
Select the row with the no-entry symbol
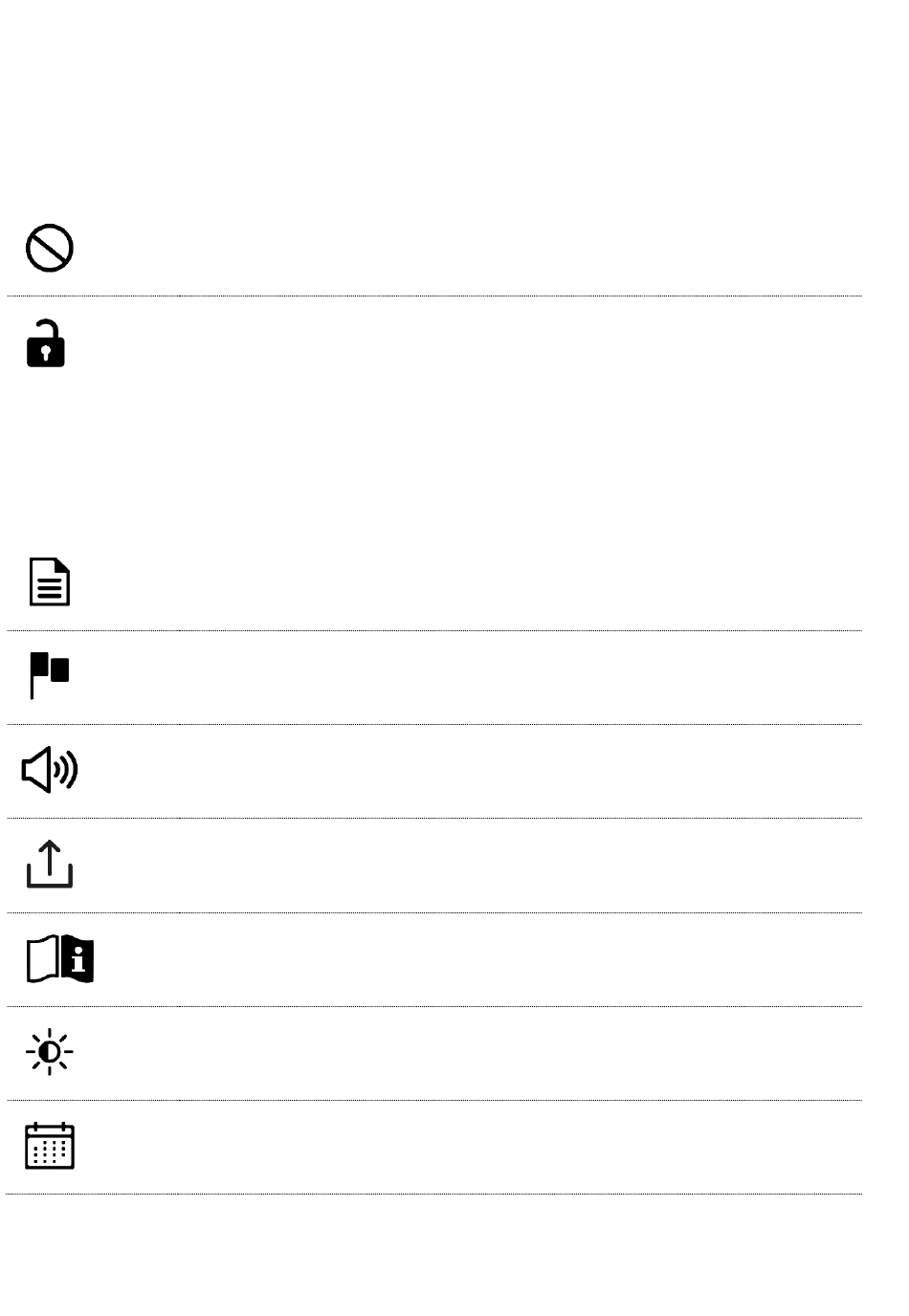[x=433, y=249]
